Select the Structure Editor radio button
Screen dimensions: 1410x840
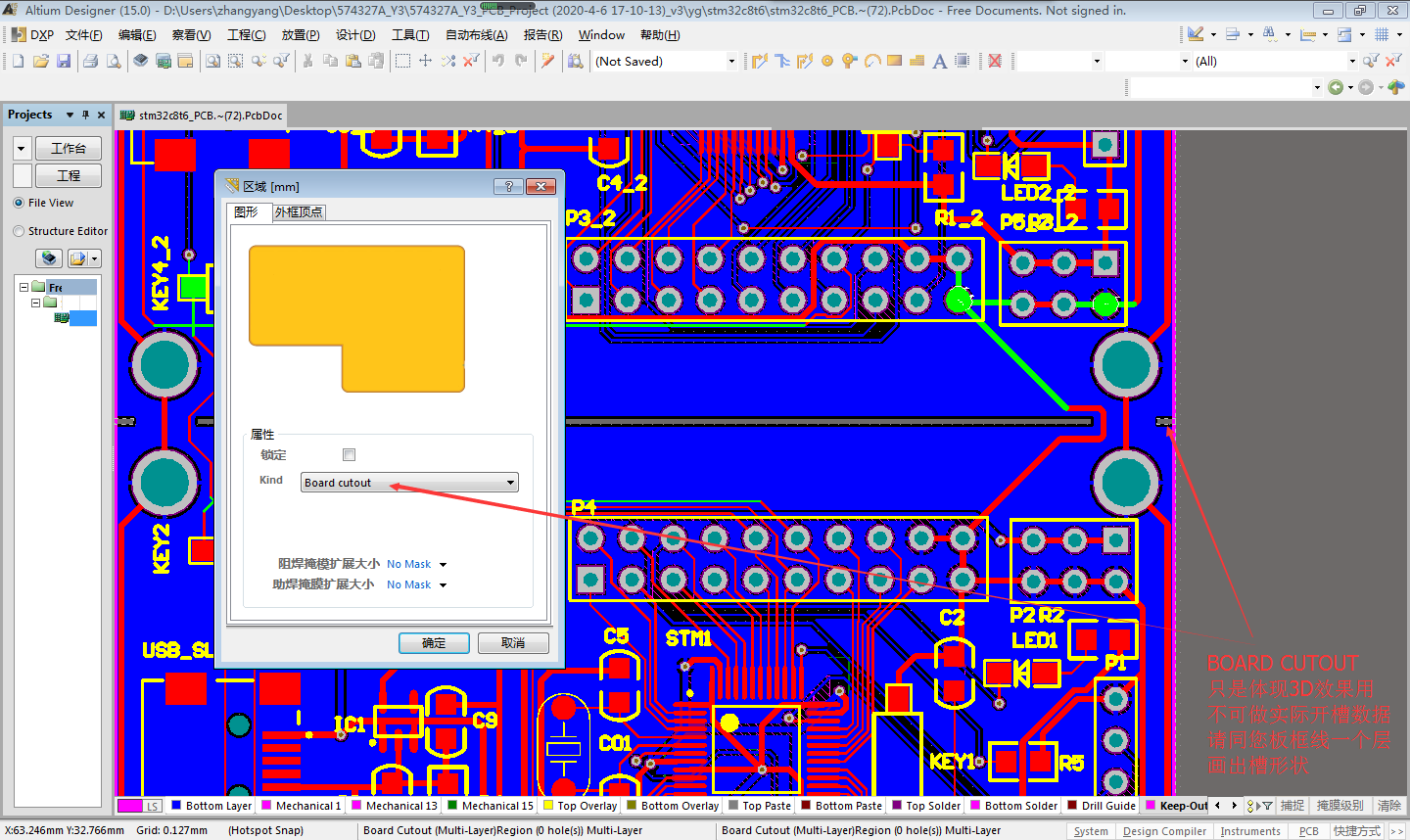click(x=19, y=231)
